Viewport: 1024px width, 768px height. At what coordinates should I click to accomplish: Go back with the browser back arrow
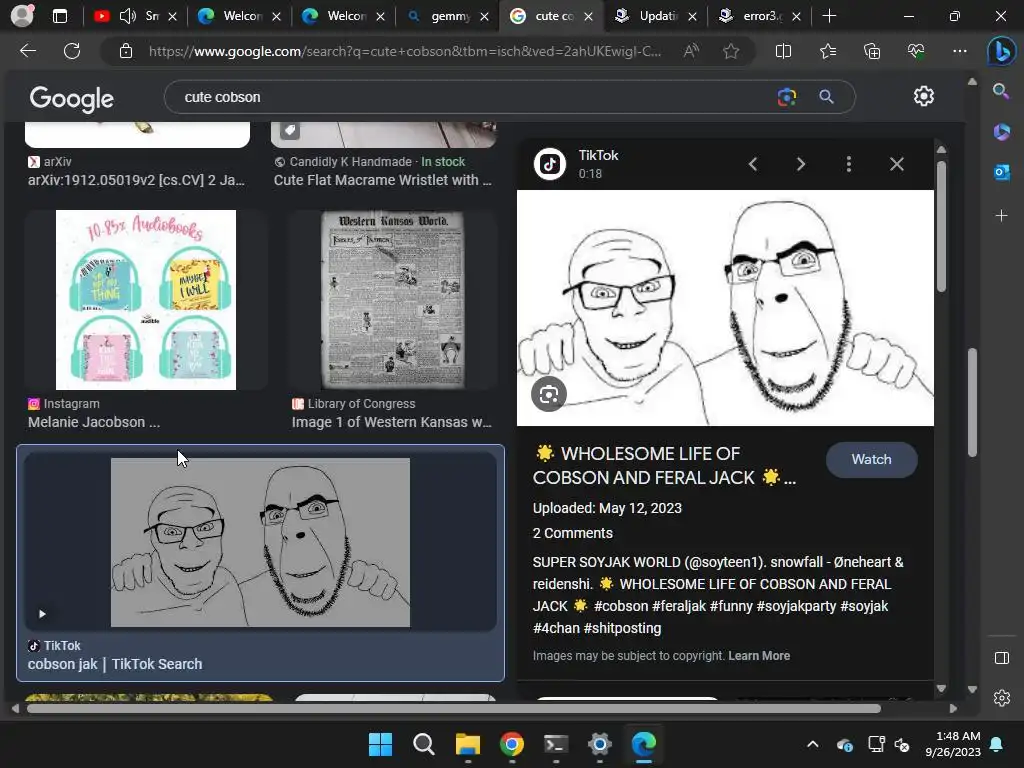(x=28, y=51)
